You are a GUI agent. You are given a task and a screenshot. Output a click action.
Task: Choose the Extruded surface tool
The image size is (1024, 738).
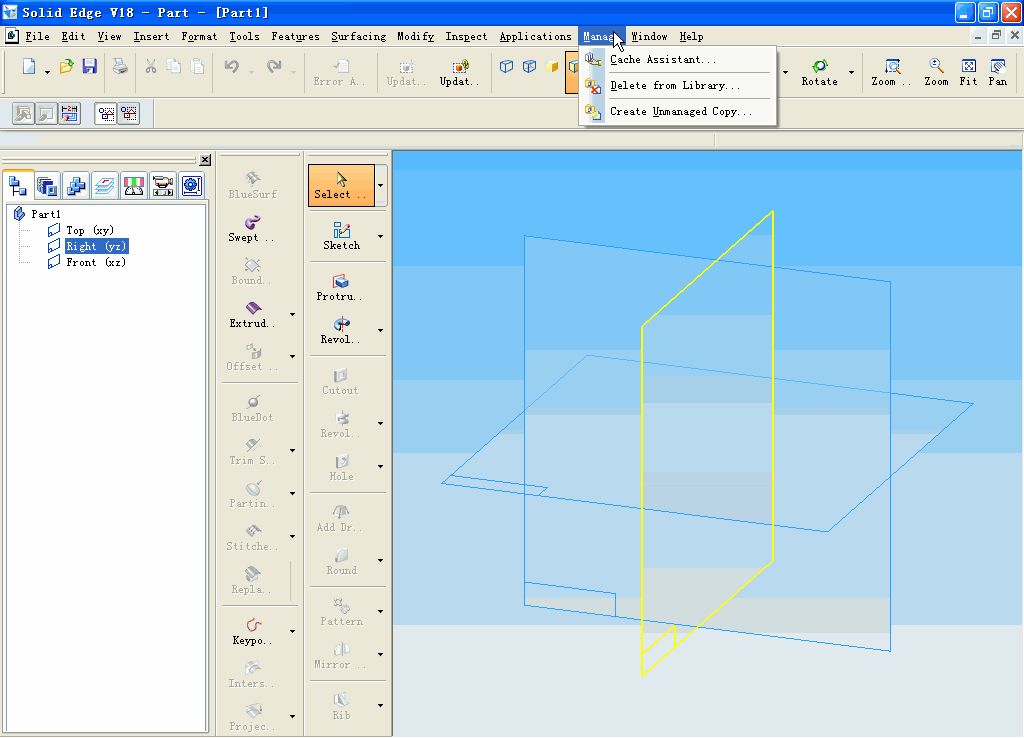[x=253, y=315]
